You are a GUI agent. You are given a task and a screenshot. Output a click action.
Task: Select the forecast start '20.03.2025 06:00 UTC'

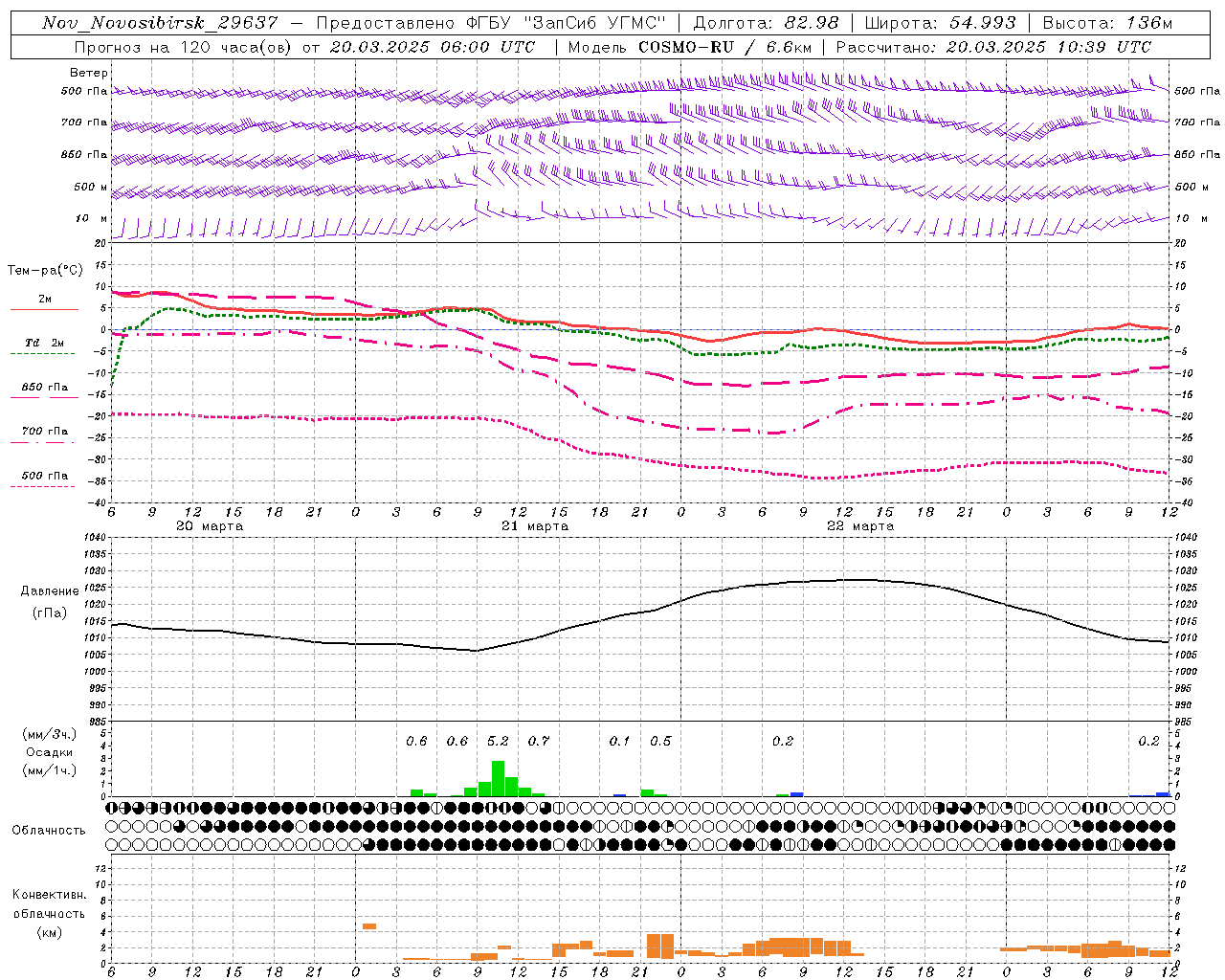(x=433, y=47)
